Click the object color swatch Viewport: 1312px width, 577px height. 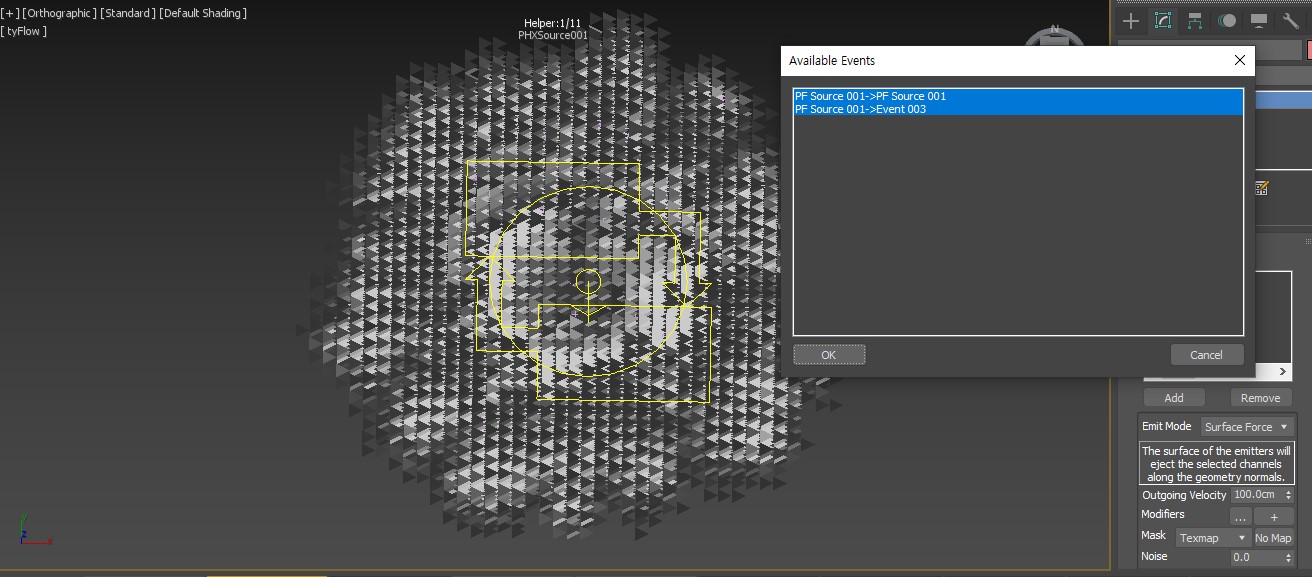pyautogui.click(x=1308, y=50)
